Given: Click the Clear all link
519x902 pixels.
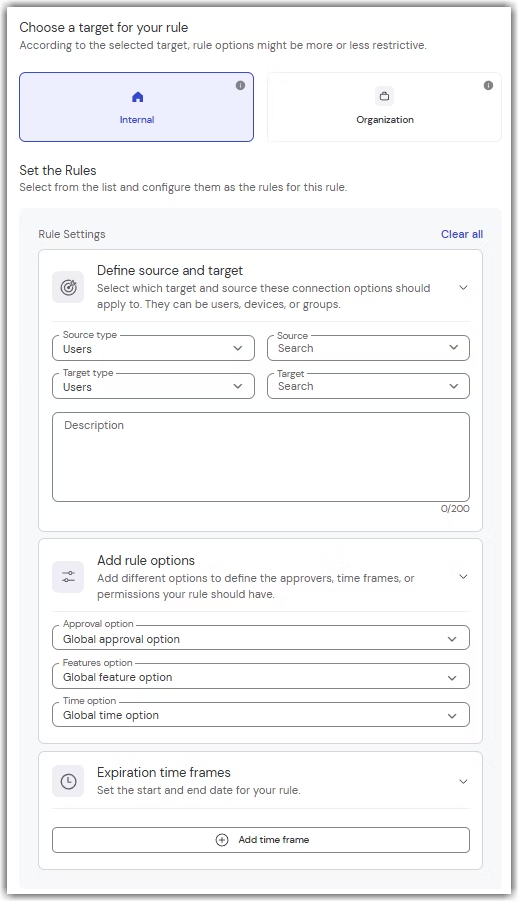Looking at the screenshot, I should 462,234.
